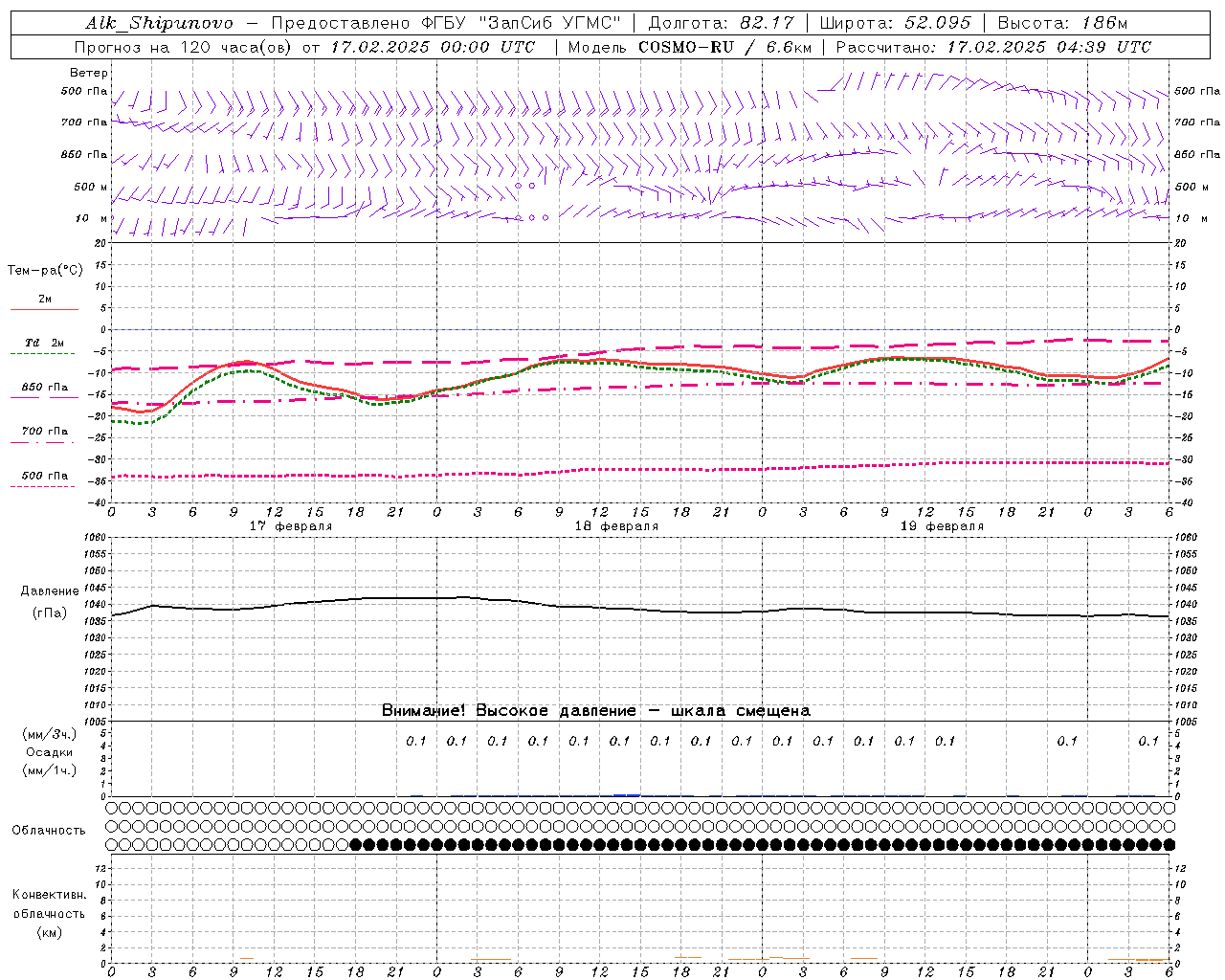The image size is (1225, 980).
Task: Click the Конвективн. облачность (км) label
Action: click(49, 913)
